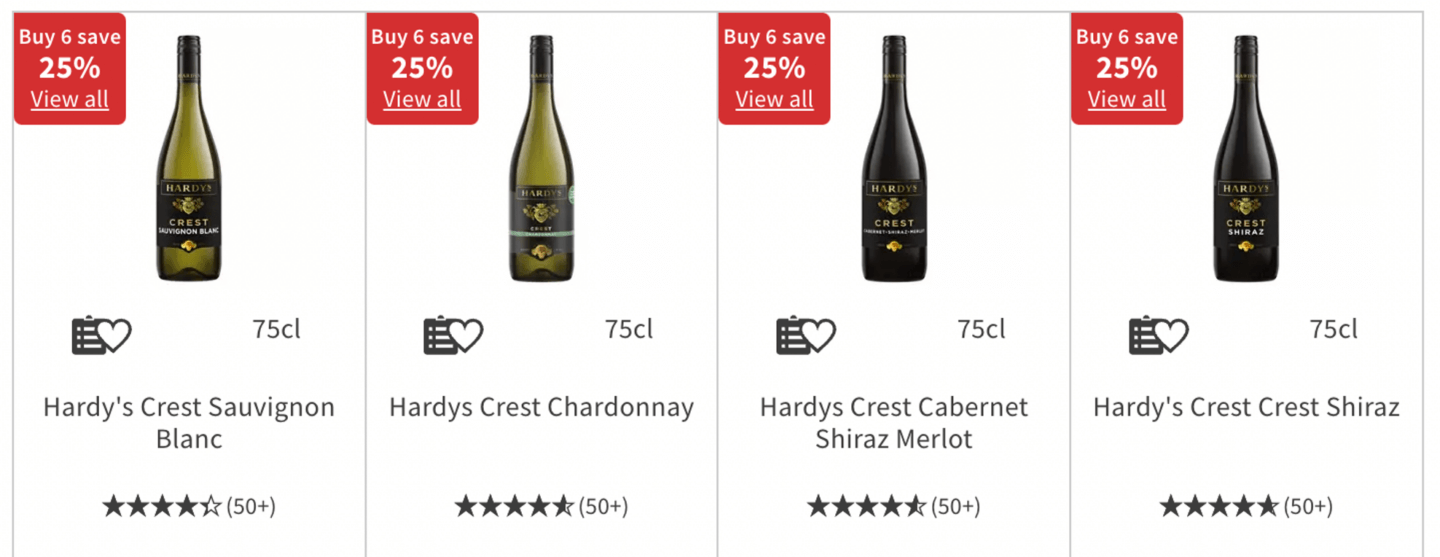View star rating for Cabernet Shiraz Merlot
Image resolution: width=1440 pixels, height=557 pixels.
coord(893,506)
